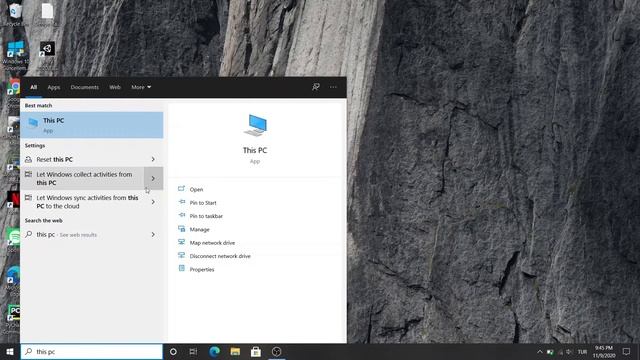Image resolution: width=640 pixels, height=360 pixels.
Task: Open File Explorer from the taskbar
Action: pos(235,351)
